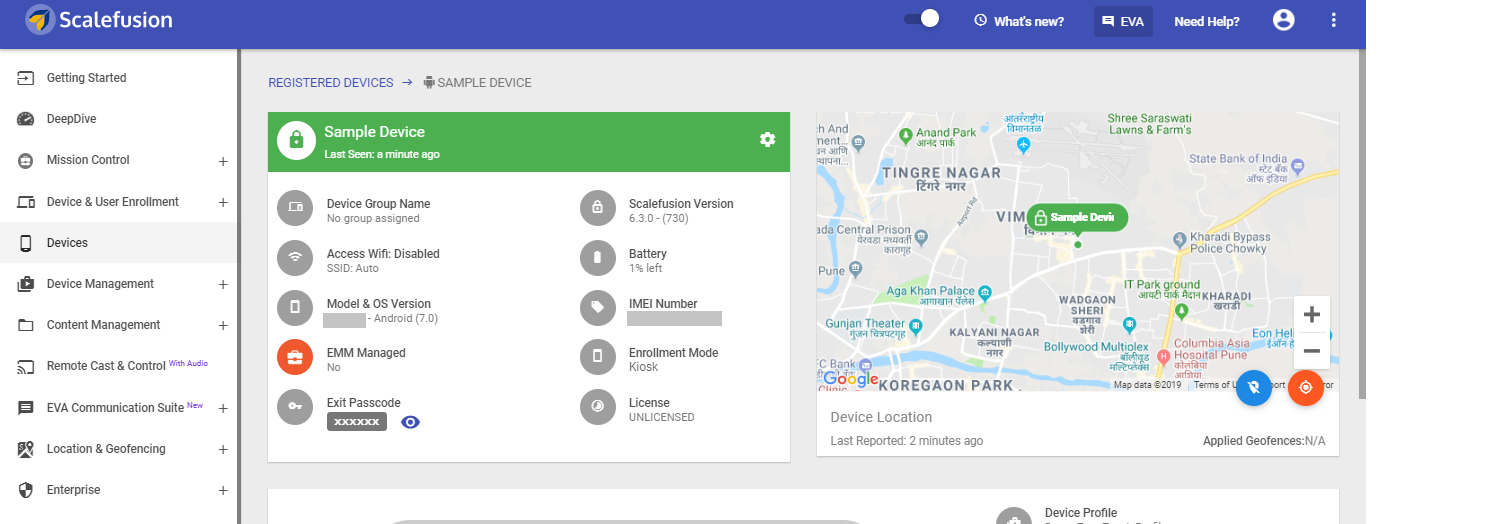The height and width of the screenshot is (524, 1506).
Task: Click Exit Passcode key icon
Action: coord(295,406)
